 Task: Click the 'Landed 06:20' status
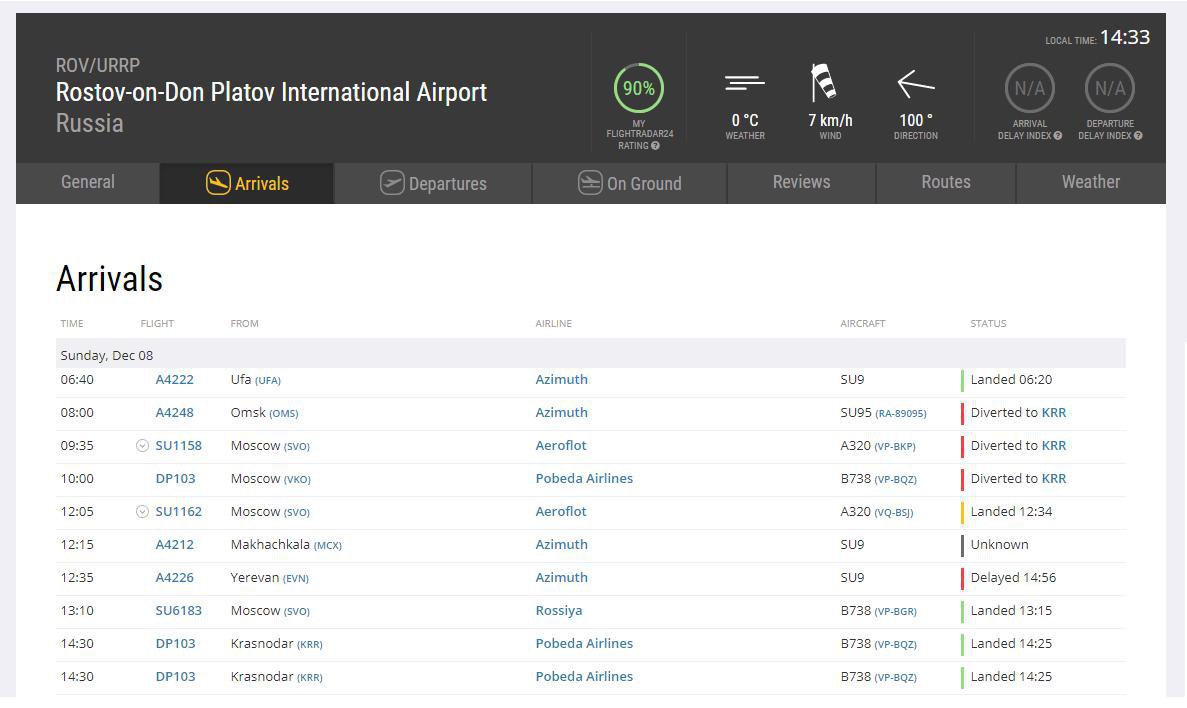(1011, 379)
